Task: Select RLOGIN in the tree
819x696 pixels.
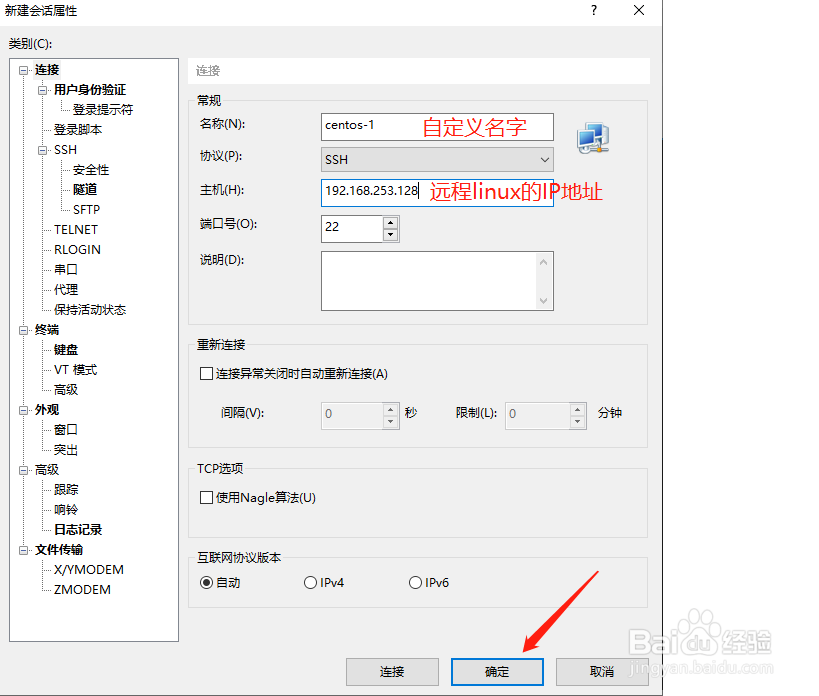Action: coord(77,250)
